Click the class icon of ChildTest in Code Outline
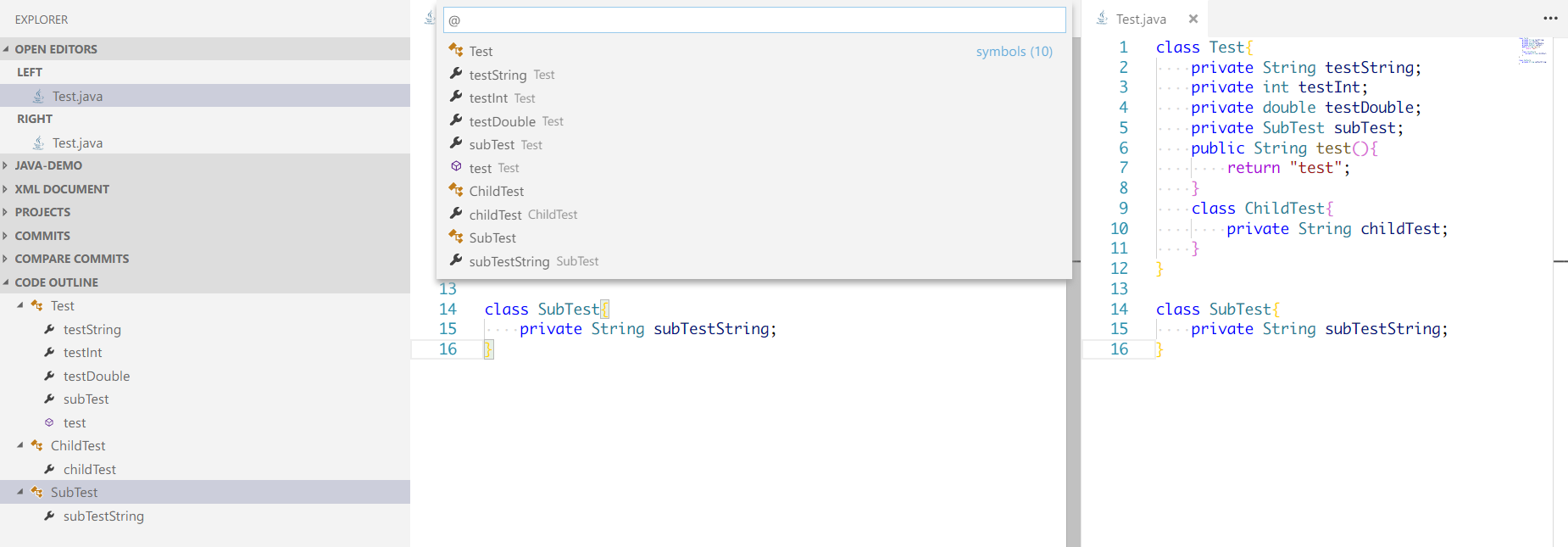This screenshot has height=547, width=1568. (36, 445)
